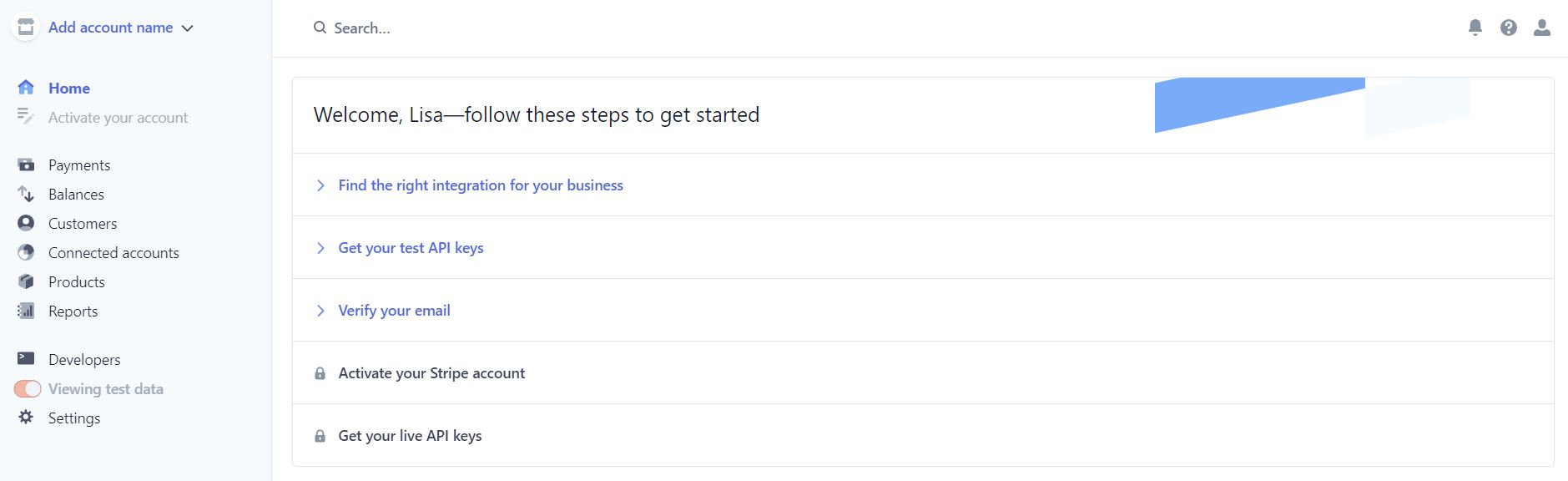
Task: Click Activate your account link
Action: tap(118, 118)
